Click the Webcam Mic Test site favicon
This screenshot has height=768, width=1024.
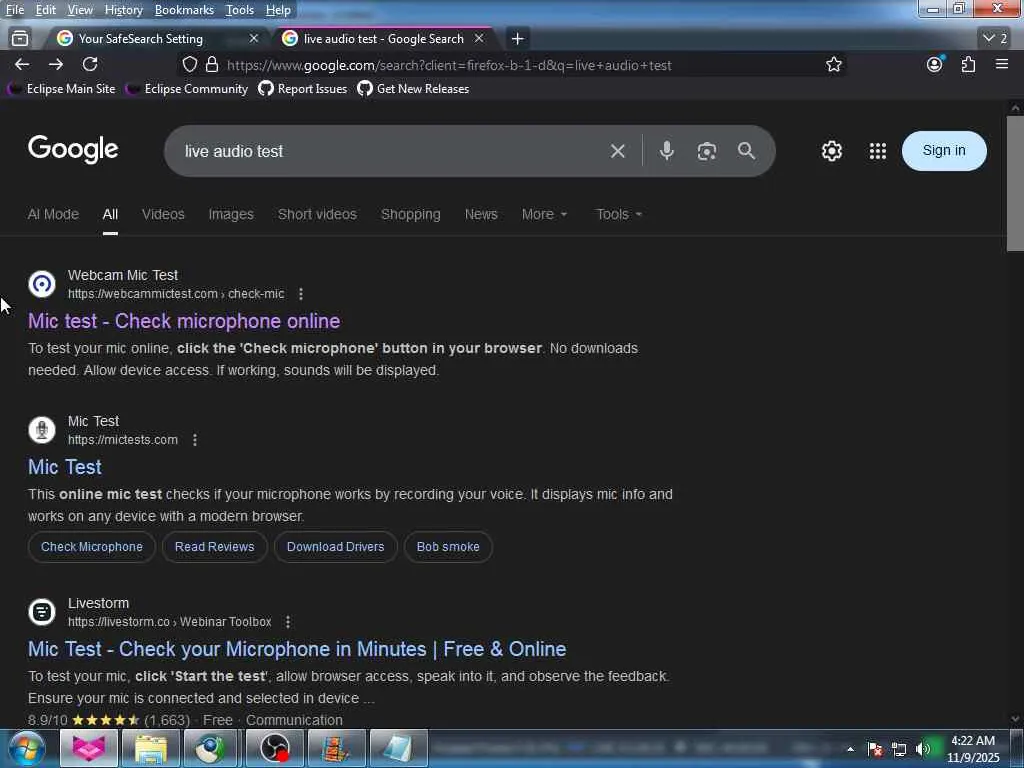(42, 284)
